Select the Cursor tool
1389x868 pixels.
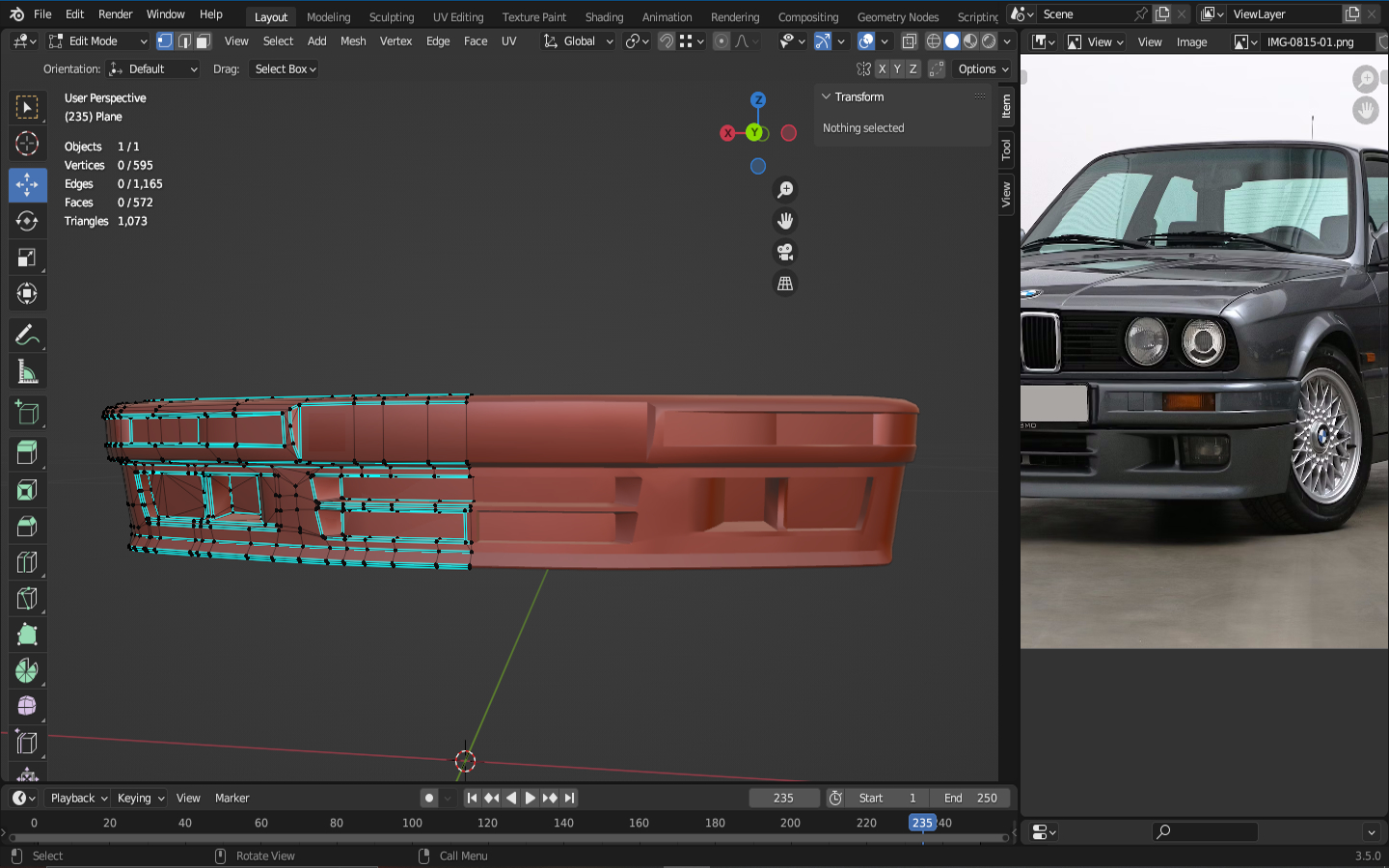(27, 144)
